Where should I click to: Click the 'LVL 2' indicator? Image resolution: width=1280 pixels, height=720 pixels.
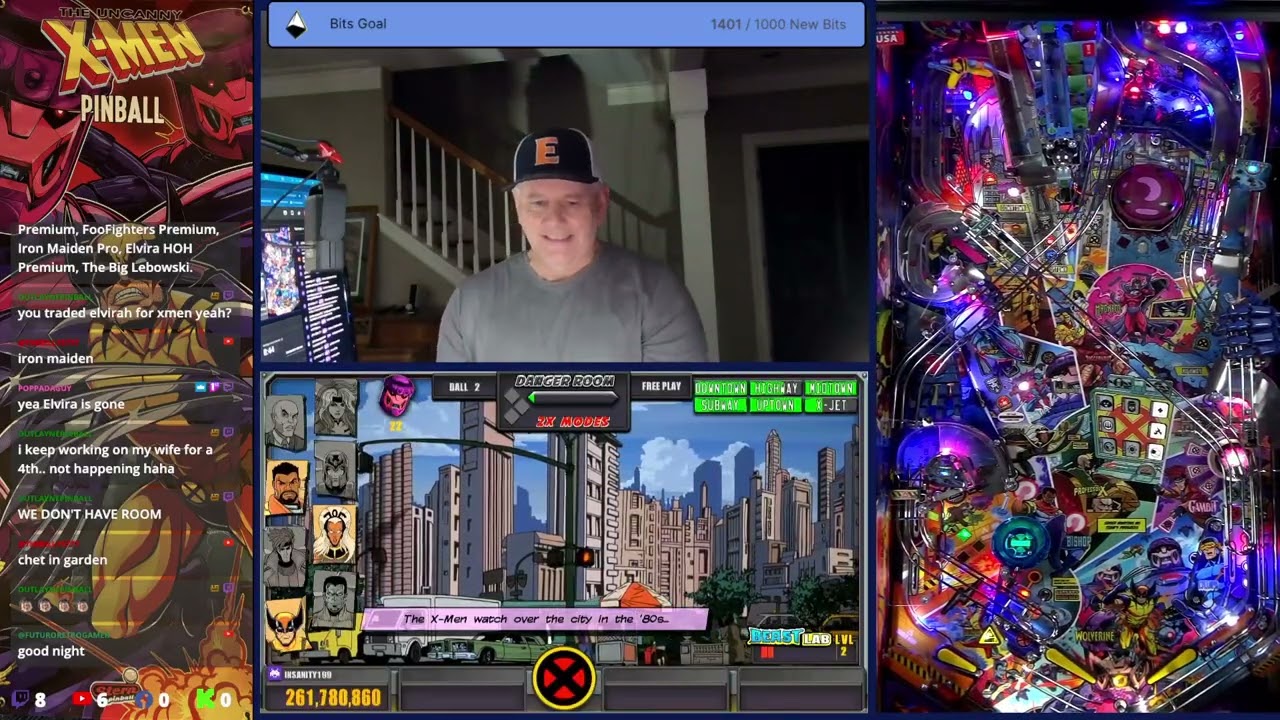pos(845,644)
